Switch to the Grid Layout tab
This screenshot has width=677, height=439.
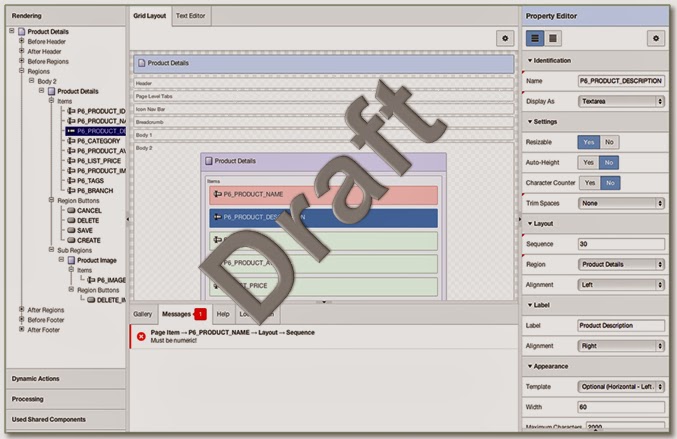click(149, 16)
